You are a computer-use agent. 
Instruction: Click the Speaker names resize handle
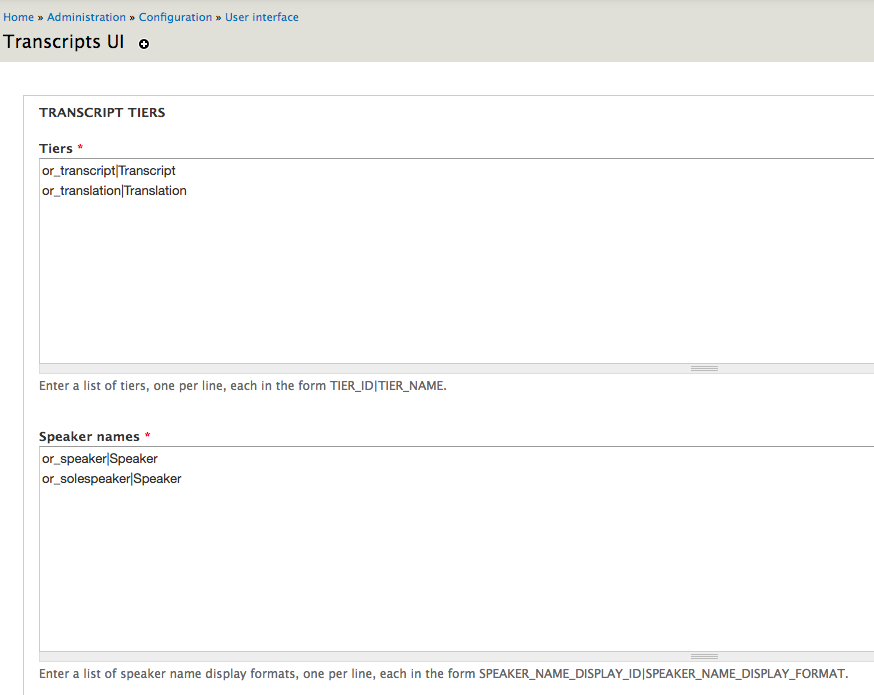pos(704,656)
